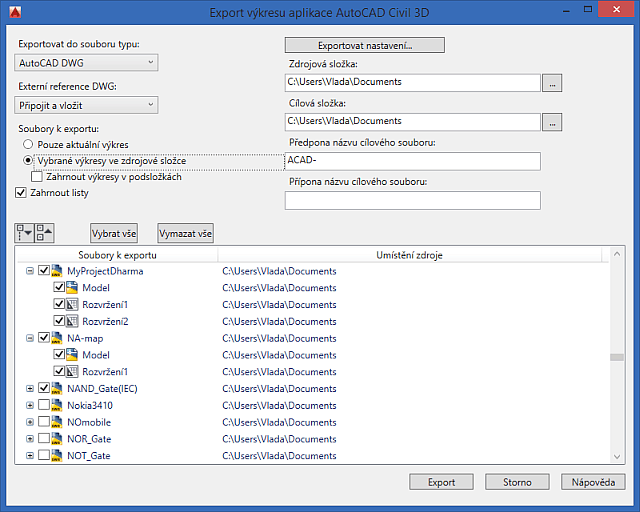640x512 pixels.
Task: Open the 'Exportovat do souboru typu' dropdown
Action: (87, 63)
